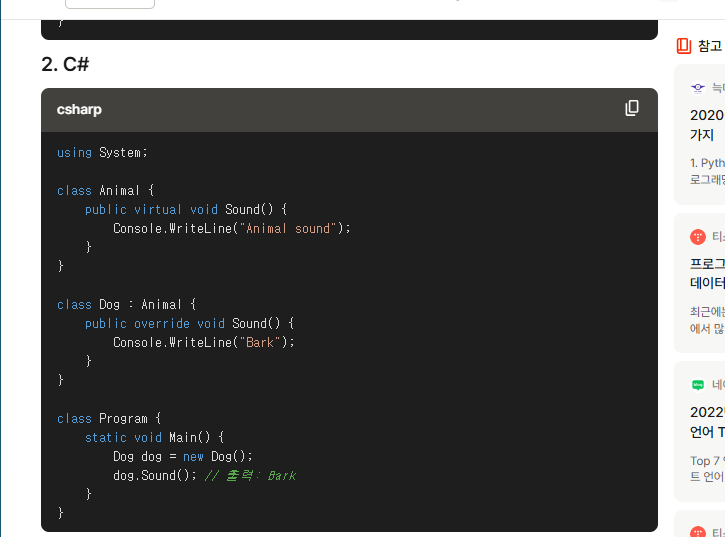The height and width of the screenshot is (537, 725).
Task: Click the 'static void Main()' line
Action: point(154,438)
